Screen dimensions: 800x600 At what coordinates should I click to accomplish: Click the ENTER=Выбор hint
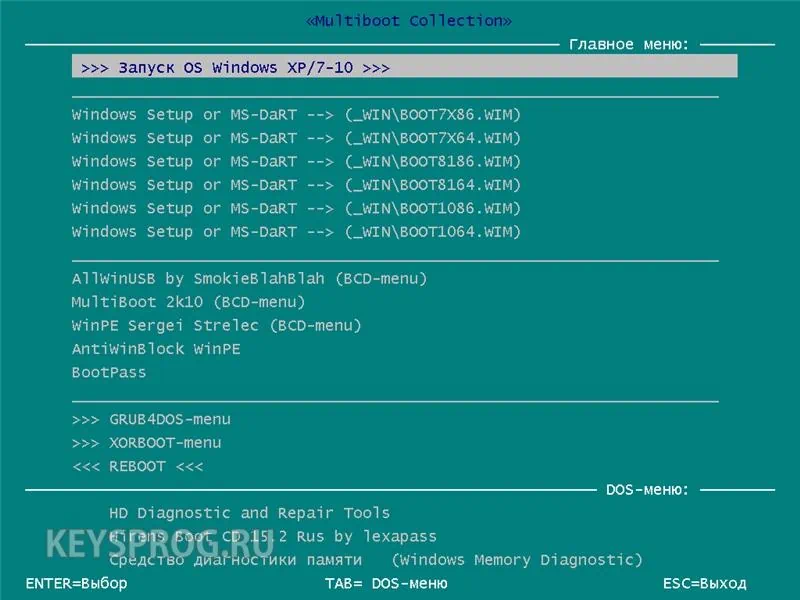(77, 583)
